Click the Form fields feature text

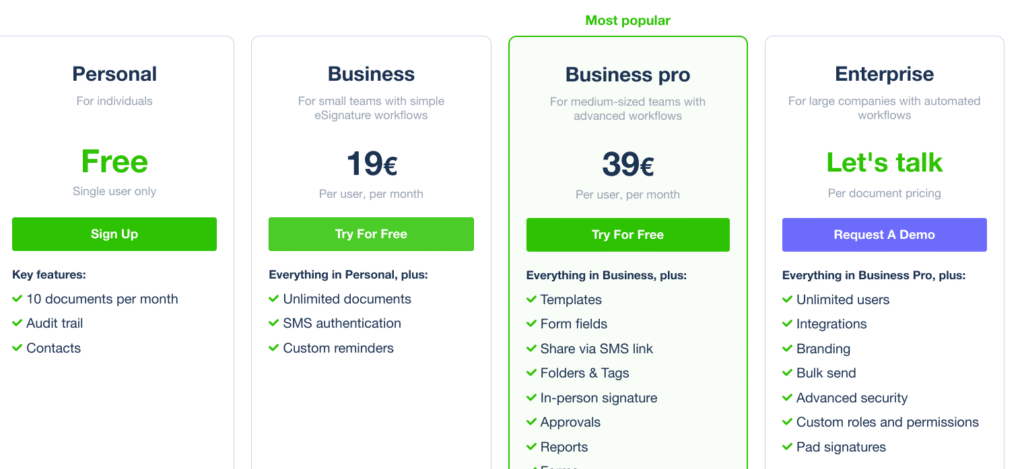point(573,324)
